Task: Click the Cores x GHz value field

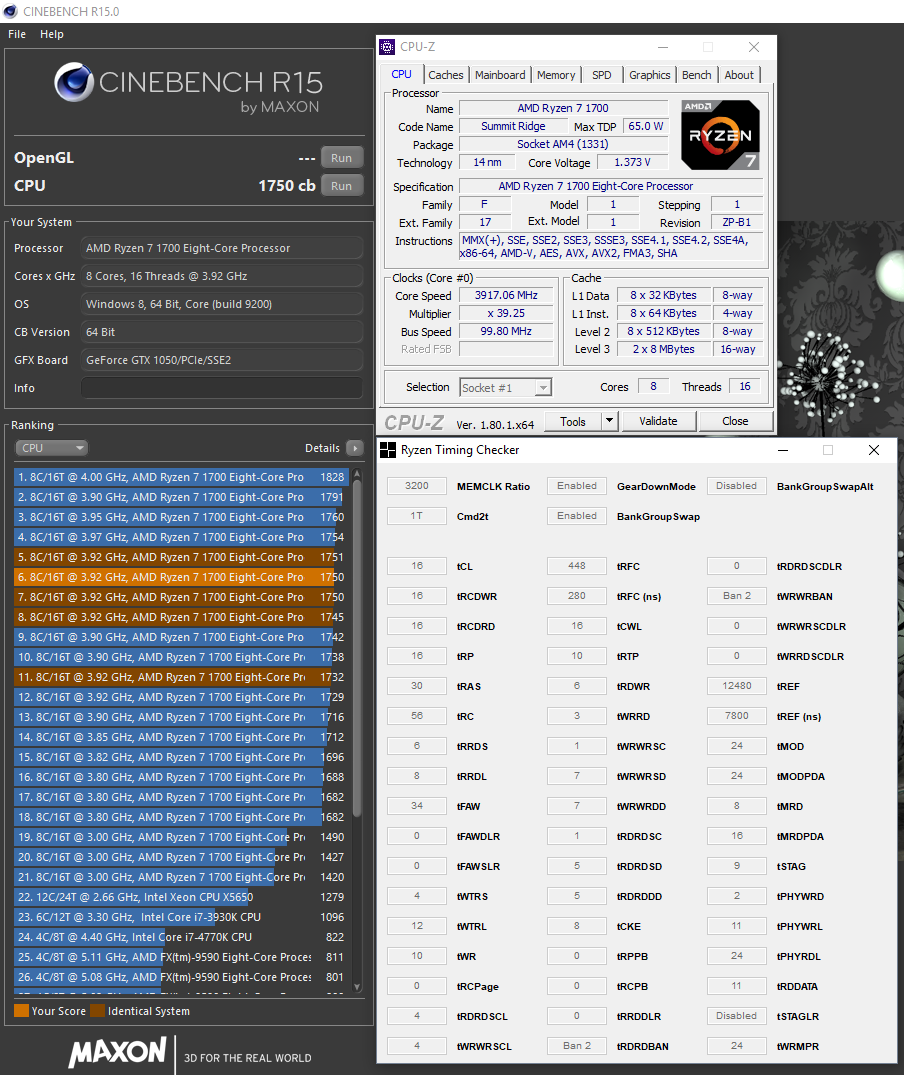Action: [221, 276]
